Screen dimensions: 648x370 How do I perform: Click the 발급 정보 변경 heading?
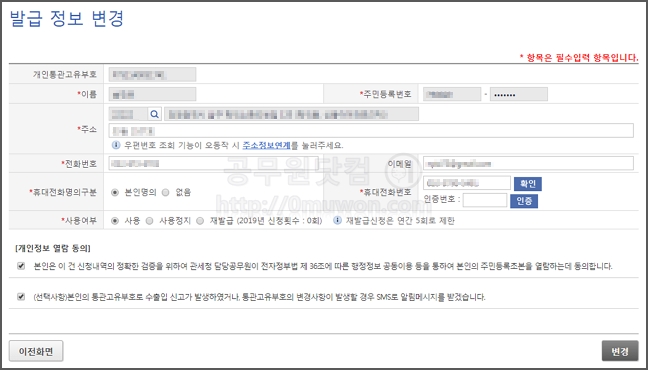67,19
